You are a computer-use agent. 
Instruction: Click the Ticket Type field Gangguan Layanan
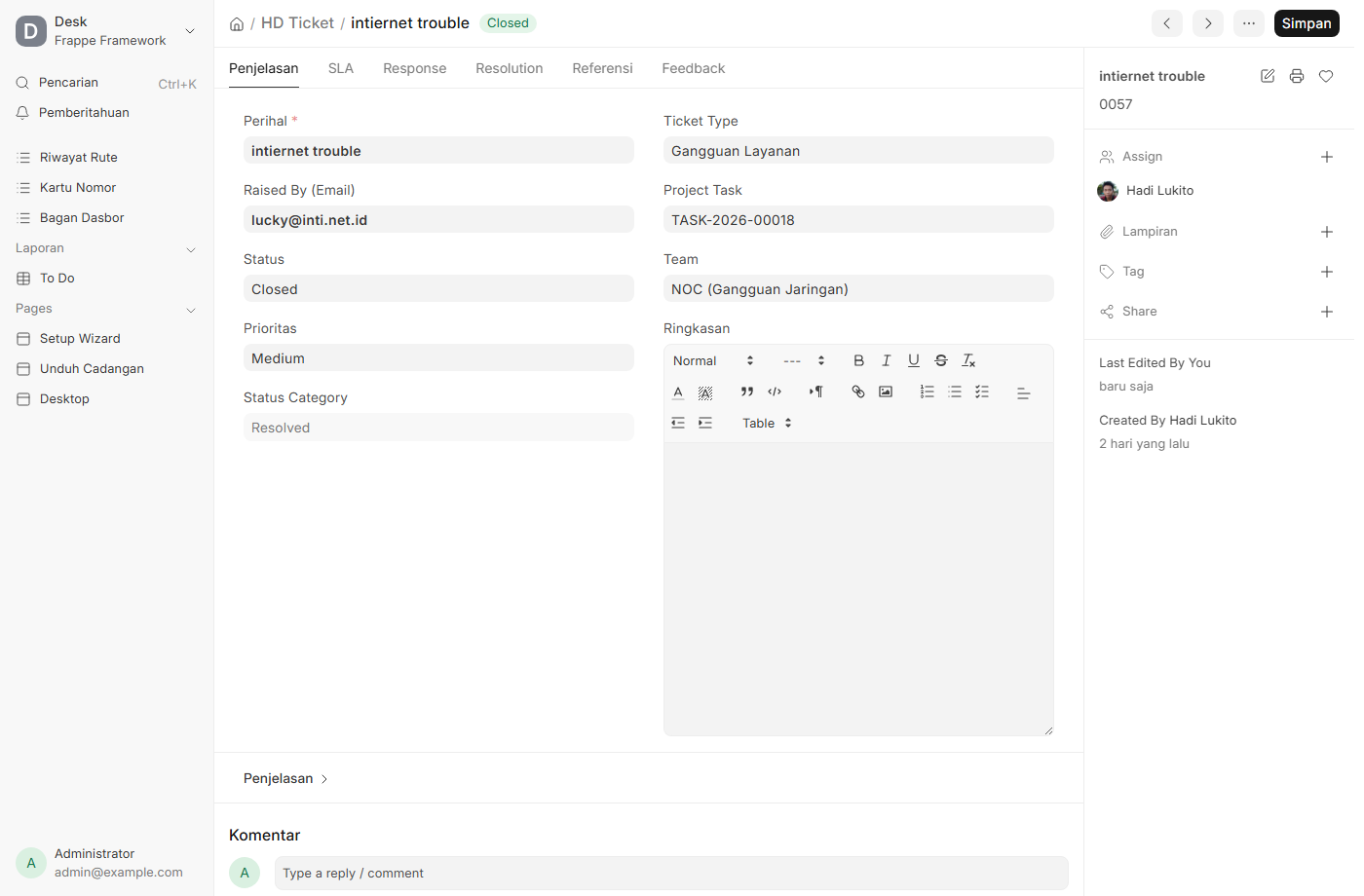(x=858, y=150)
